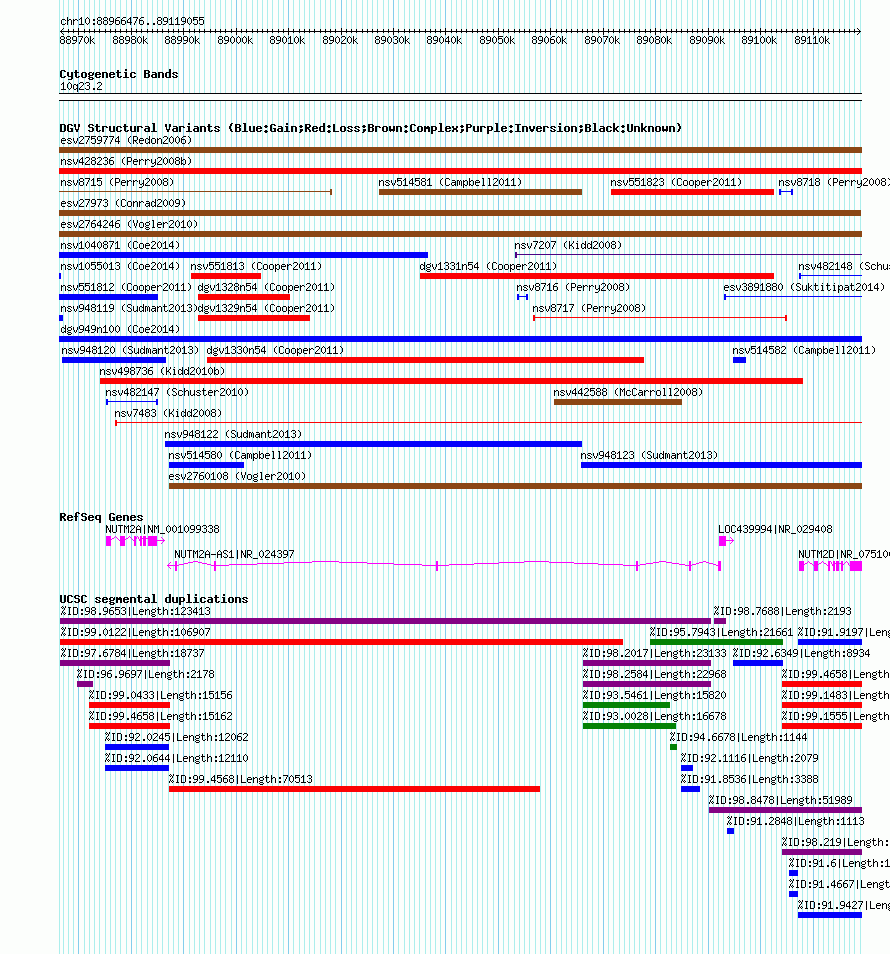
Task: Click the nsv8718 (Perry2008) variant label
Action: (x=833, y=183)
